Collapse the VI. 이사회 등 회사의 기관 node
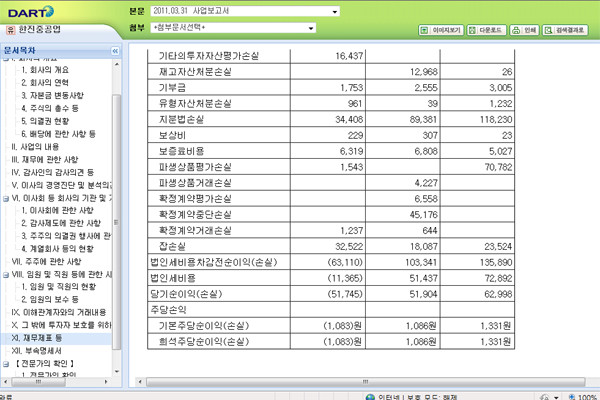The image size is (600, 400). tap(6, 198)
